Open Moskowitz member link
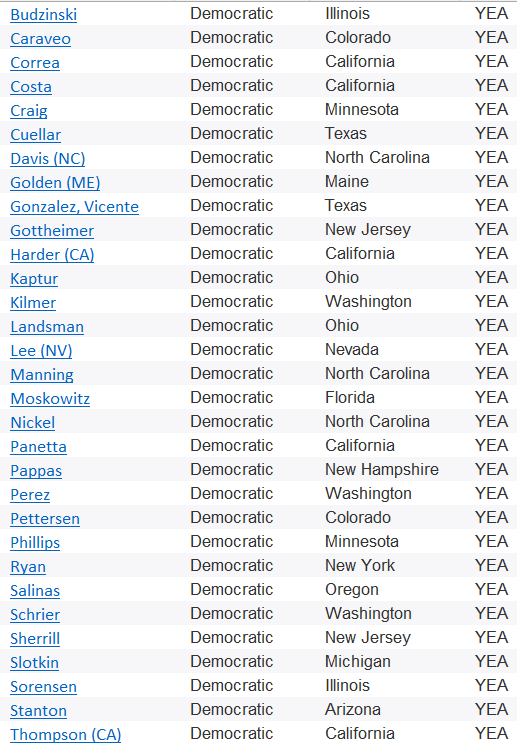 point(50,399)
